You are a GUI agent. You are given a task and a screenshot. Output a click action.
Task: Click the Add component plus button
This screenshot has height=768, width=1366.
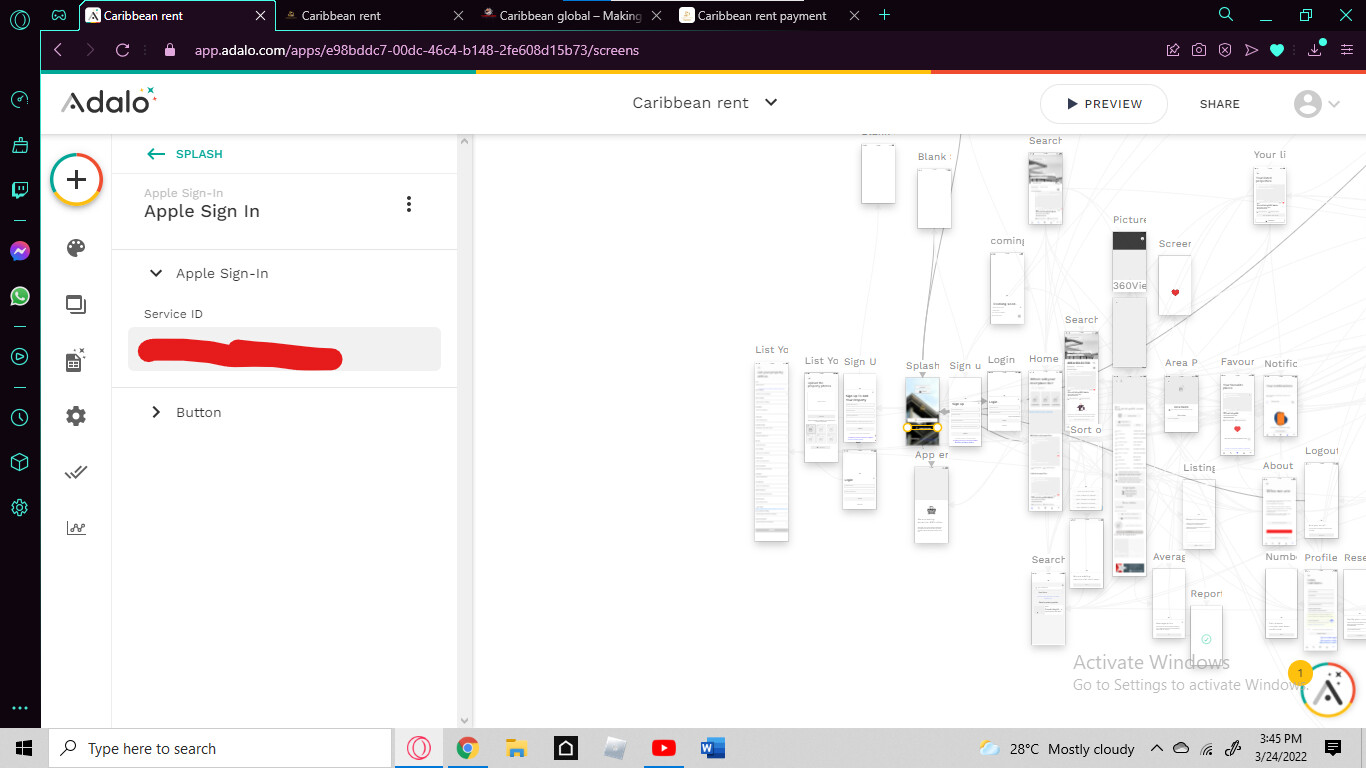(x=76, y=180)
